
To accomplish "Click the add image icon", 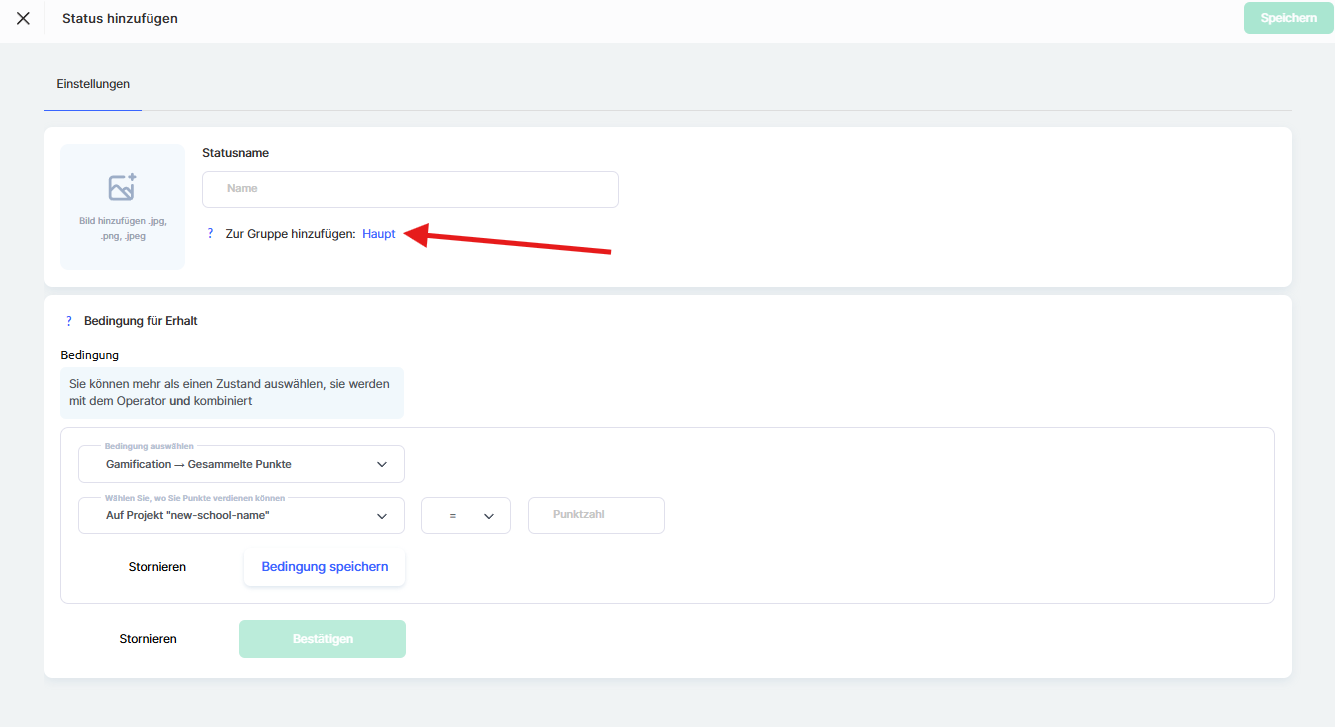I will 122,187.
